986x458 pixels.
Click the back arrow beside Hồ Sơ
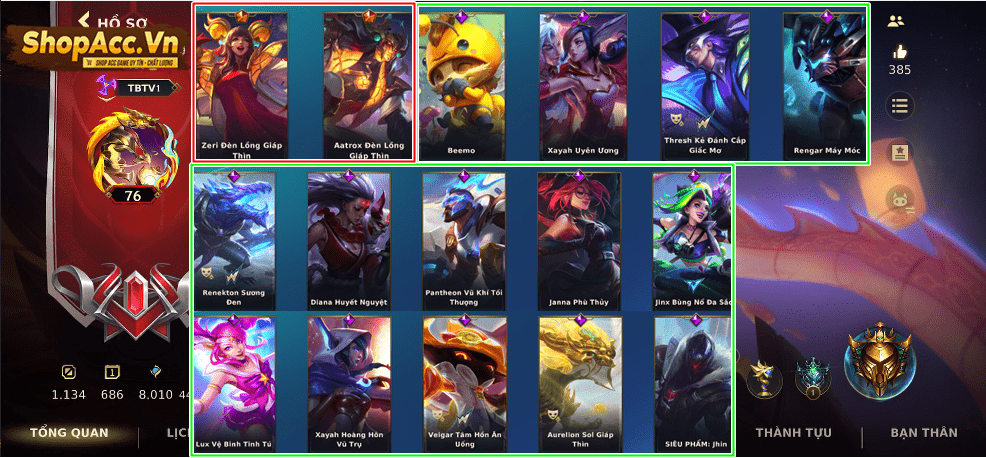(x=84, y=21)
